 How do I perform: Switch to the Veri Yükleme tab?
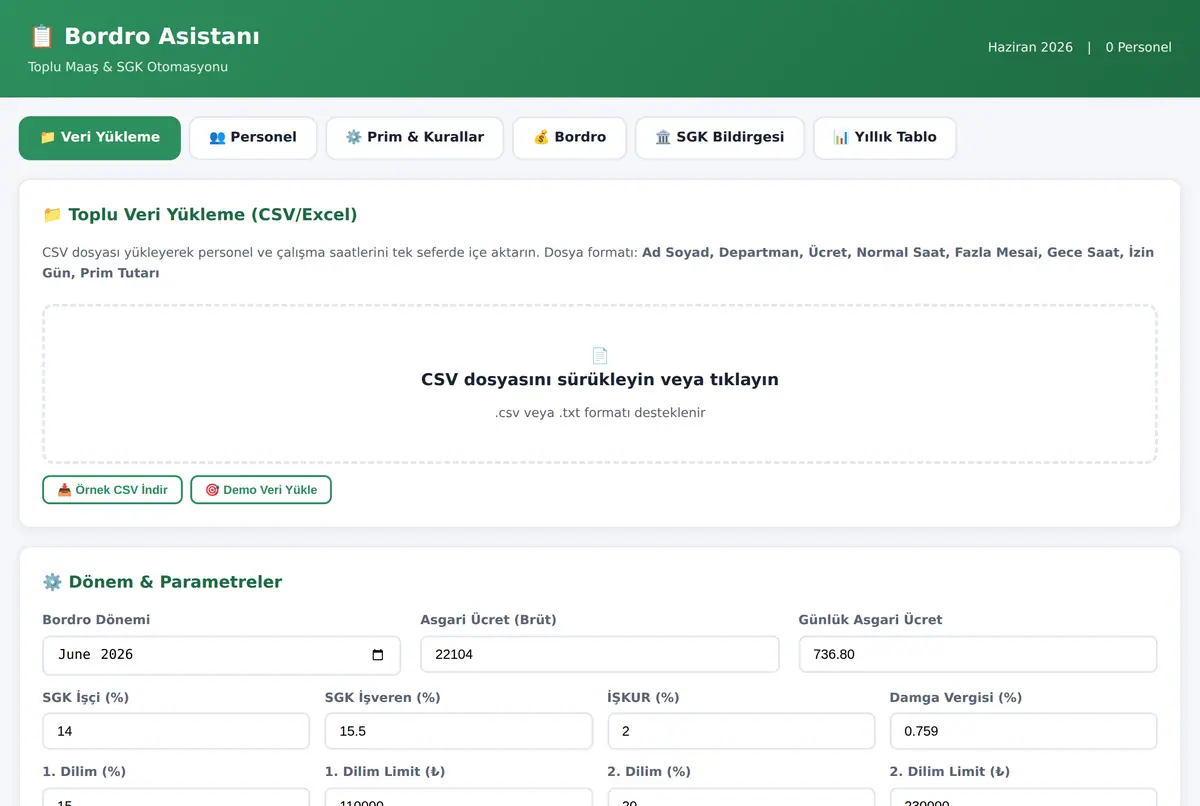click(x=100, y=138)
